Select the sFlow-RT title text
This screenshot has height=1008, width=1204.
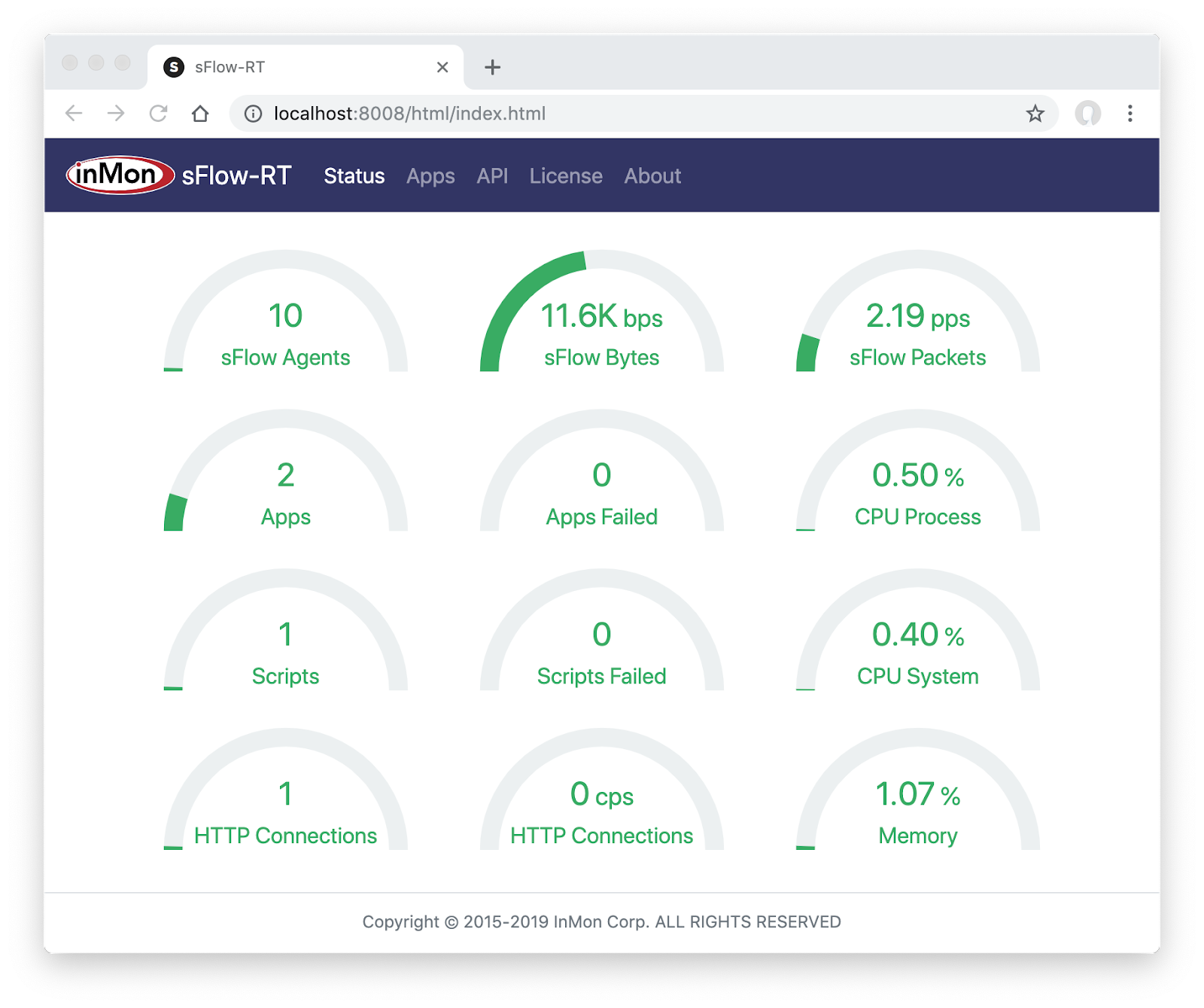[x=237, y=175]
